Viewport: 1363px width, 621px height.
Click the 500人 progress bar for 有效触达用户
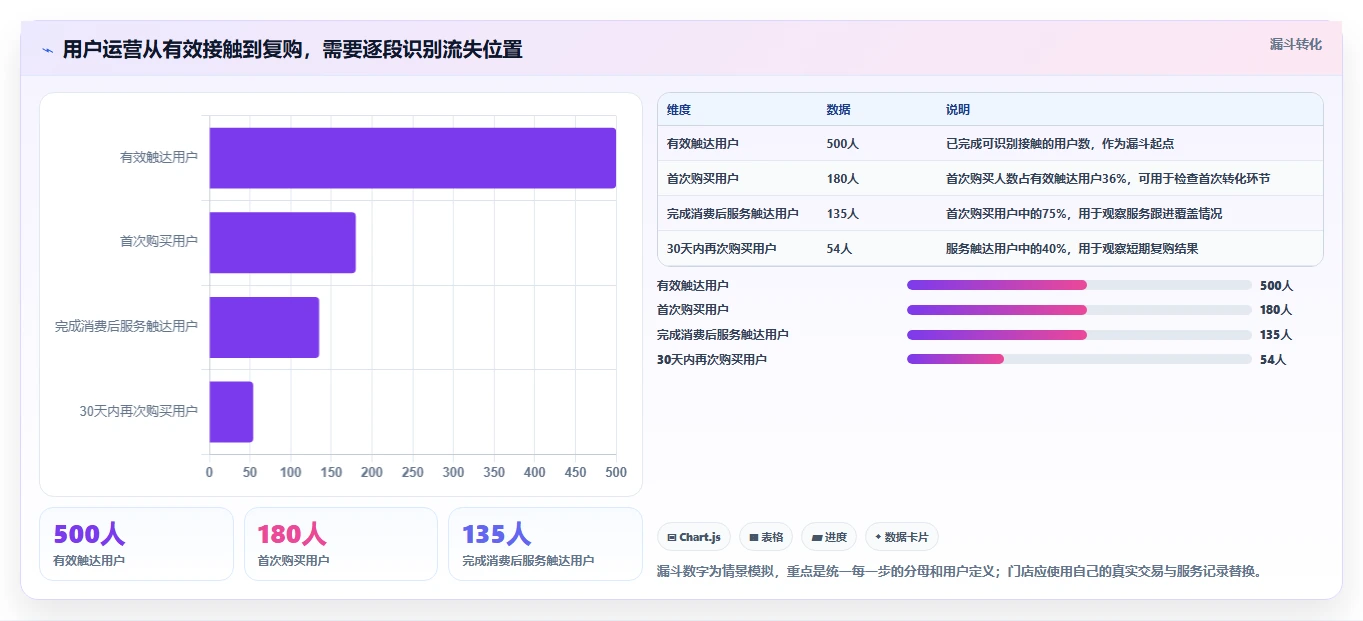tap(1079, 285)
